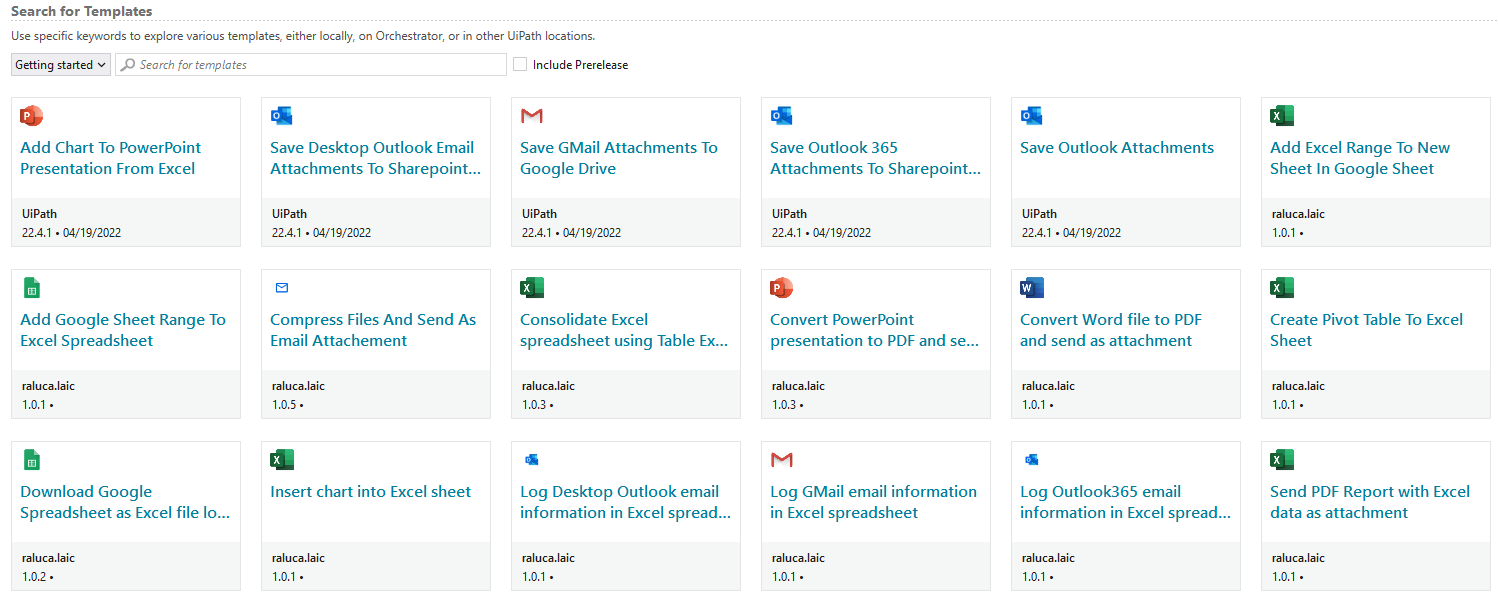Viewport: 1498px width, 612px height.
Task: Click version 1.0.1 on Create Pivot Table card
Action: click(x=1288, y=405)
